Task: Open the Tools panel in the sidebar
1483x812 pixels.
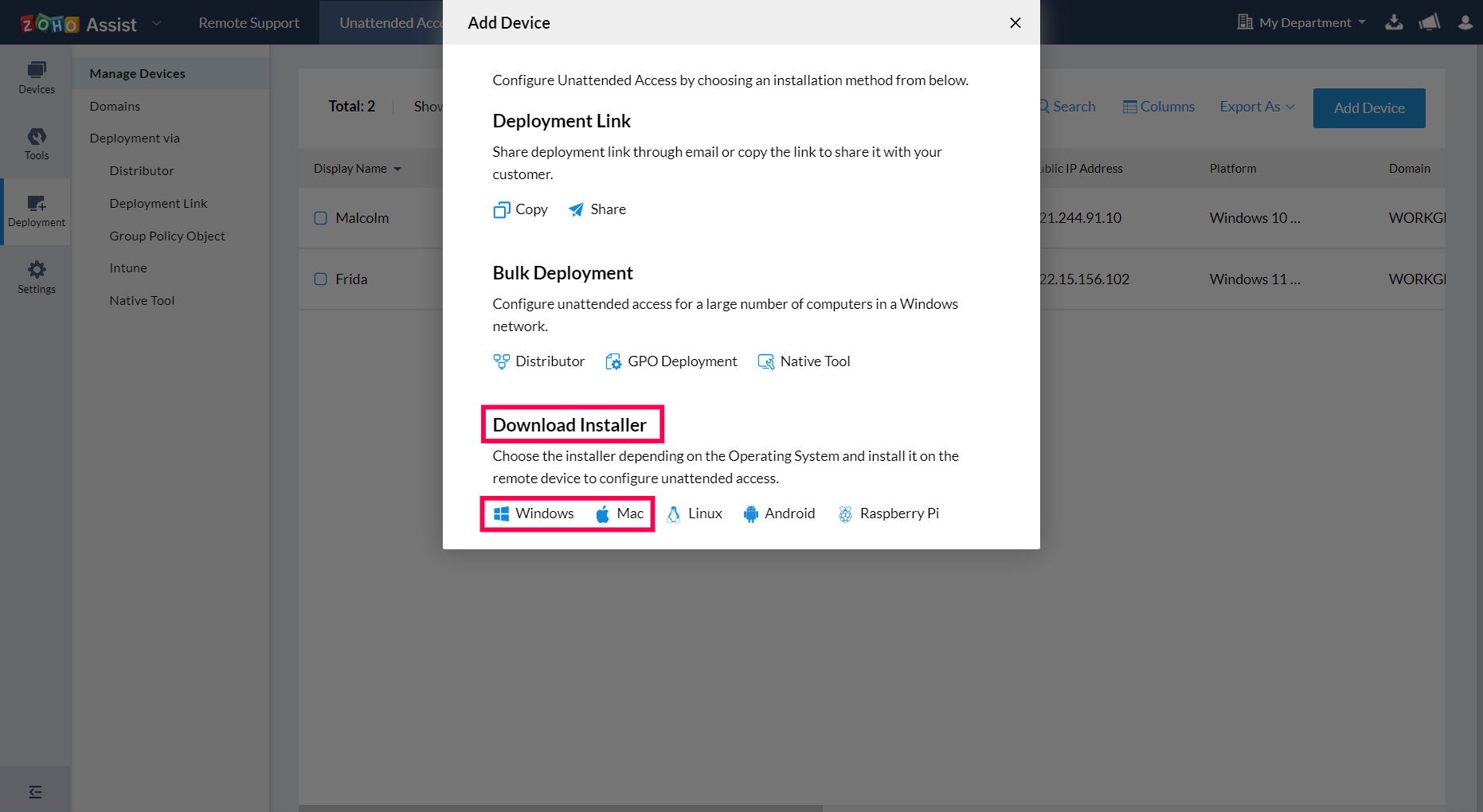Action: click(36, 143)
